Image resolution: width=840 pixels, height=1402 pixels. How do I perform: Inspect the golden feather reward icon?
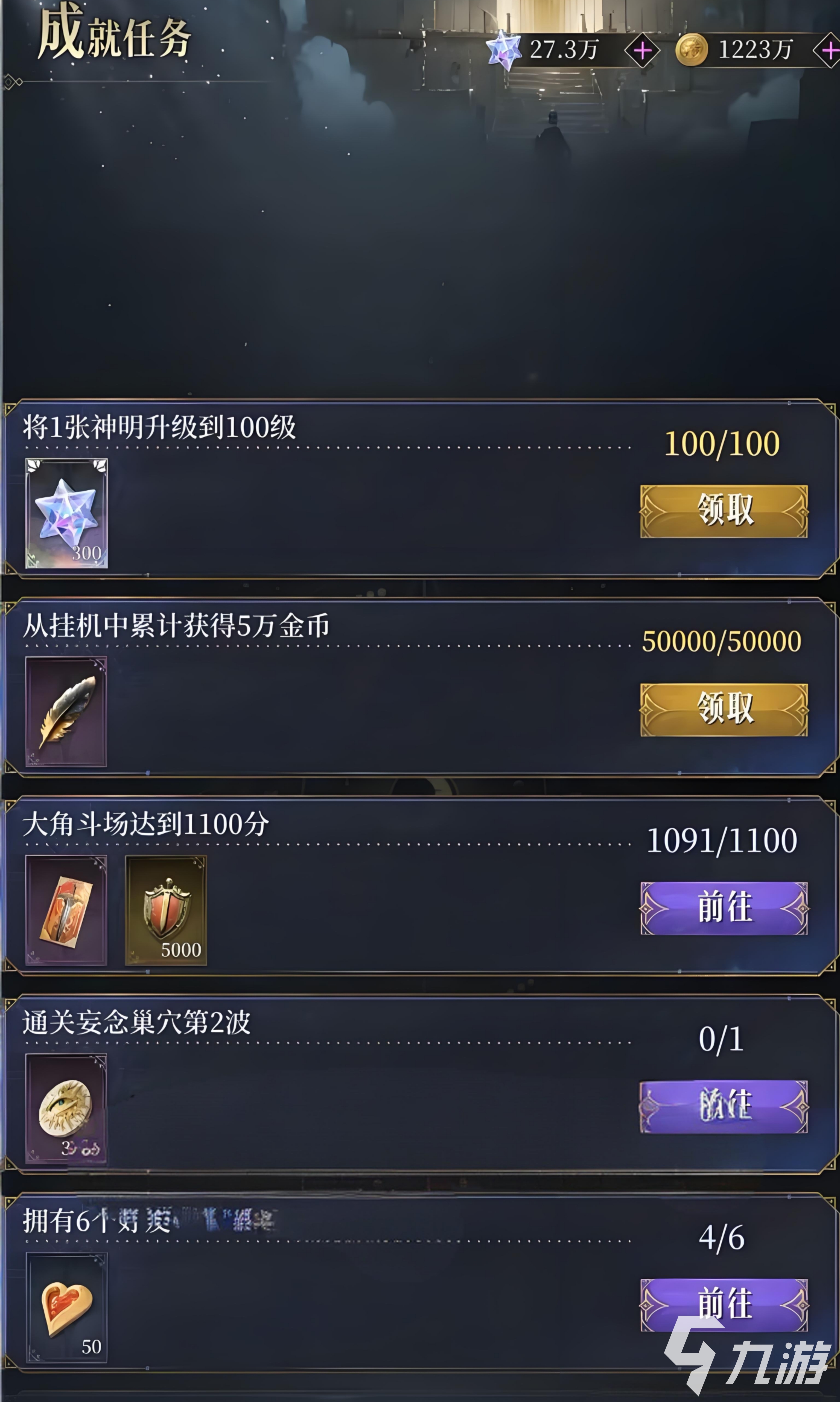(x=66, y=711)
